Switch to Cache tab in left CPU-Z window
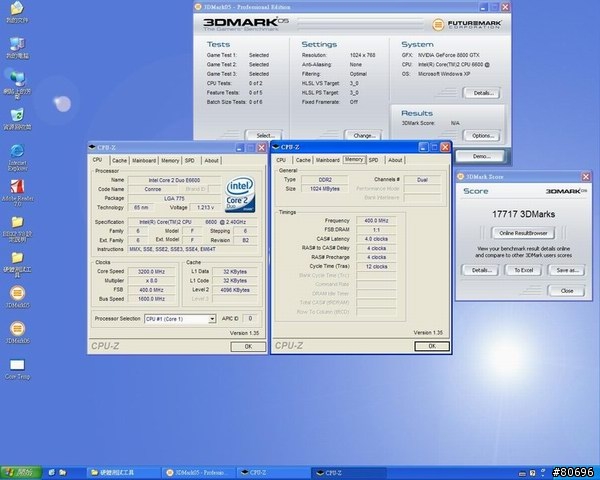 pos(119,161)
